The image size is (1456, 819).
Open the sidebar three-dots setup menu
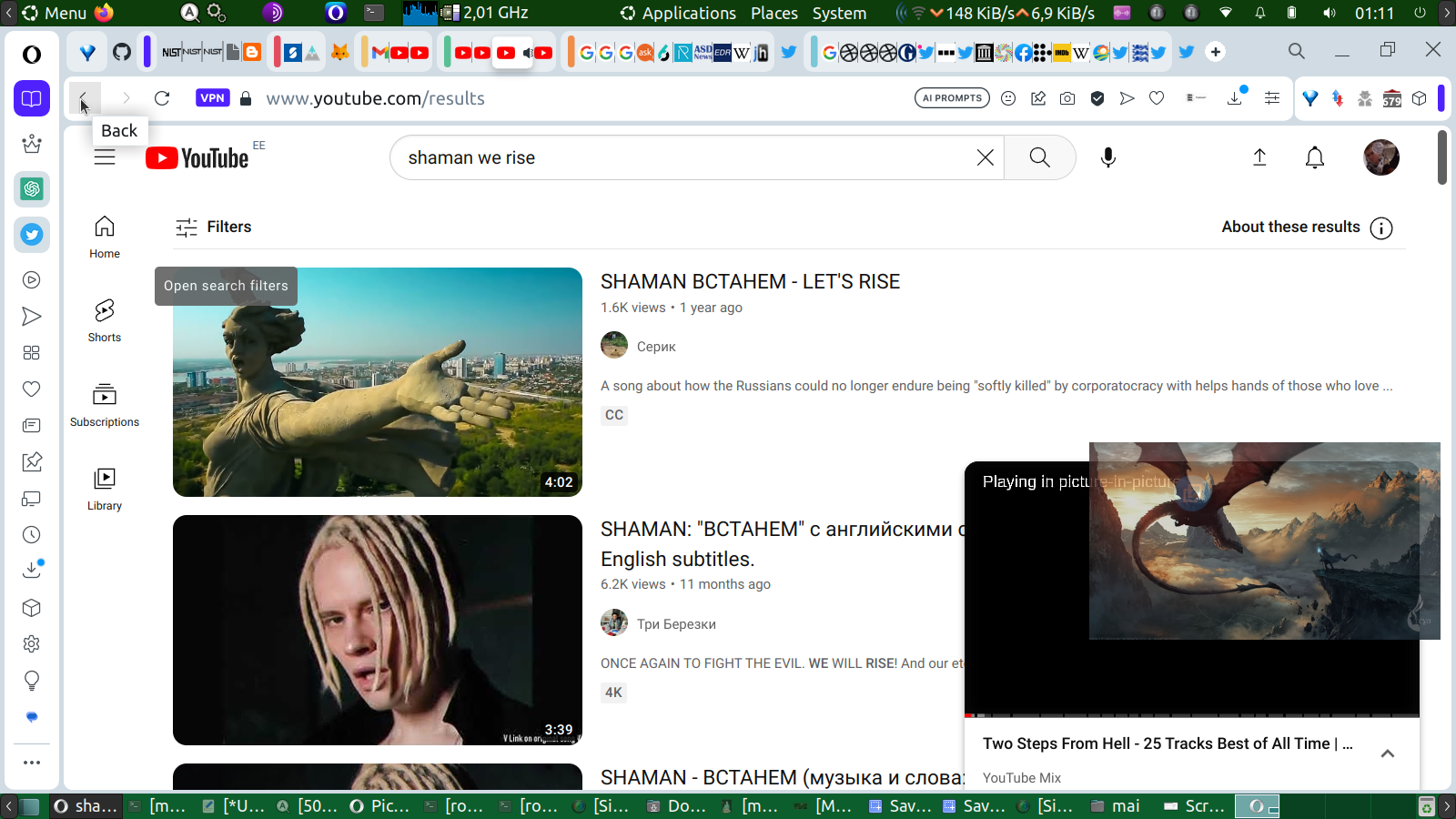(32, 763)
